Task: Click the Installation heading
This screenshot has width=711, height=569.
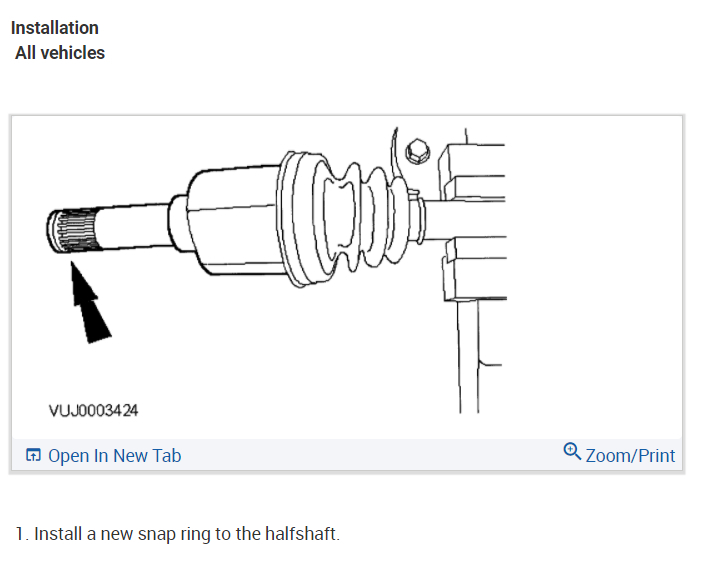Action: coord(55,28)
